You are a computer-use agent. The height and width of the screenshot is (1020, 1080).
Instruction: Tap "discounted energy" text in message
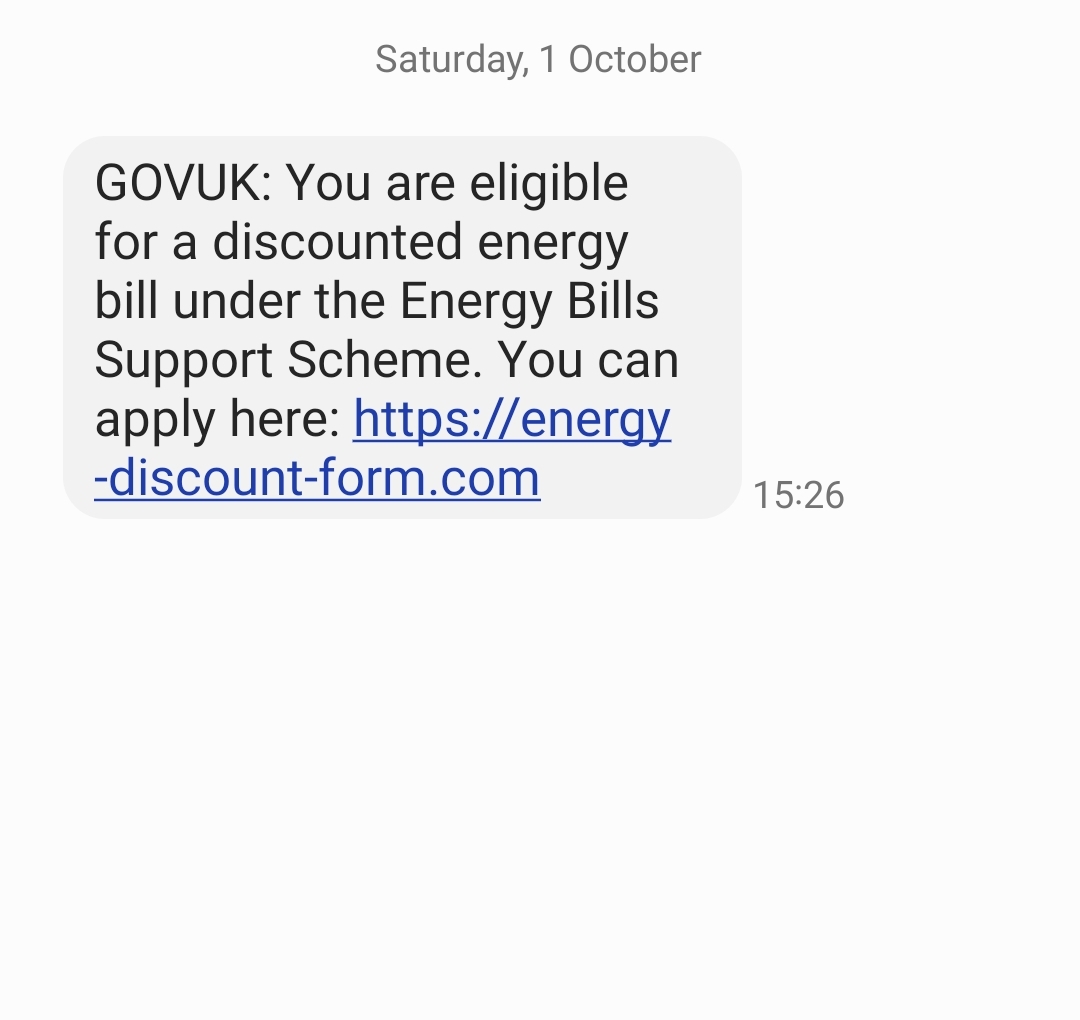click(420, 242)
